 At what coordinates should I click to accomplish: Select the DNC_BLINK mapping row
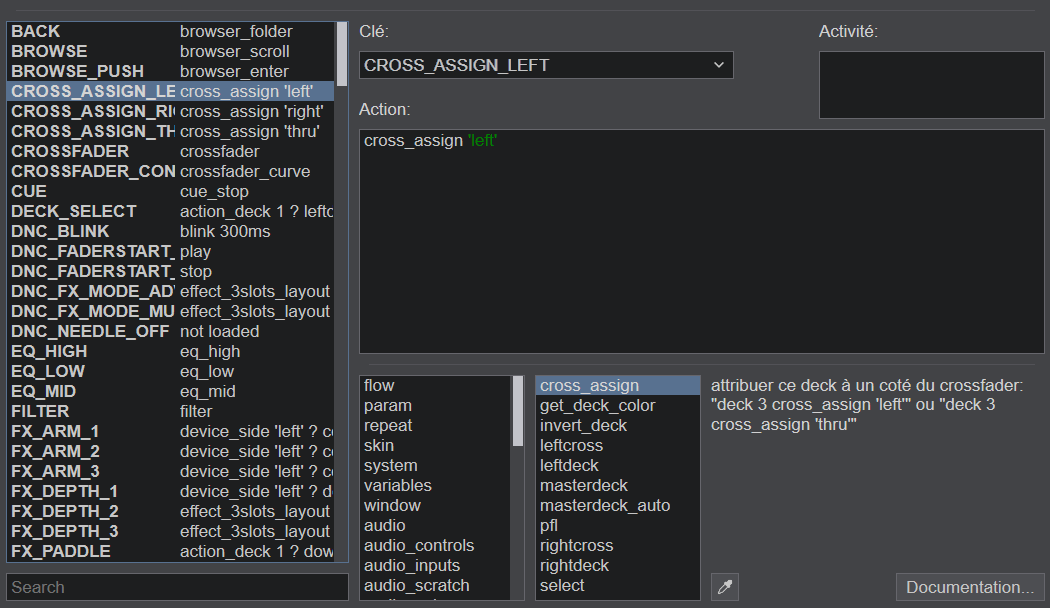[x=171, y=232]
